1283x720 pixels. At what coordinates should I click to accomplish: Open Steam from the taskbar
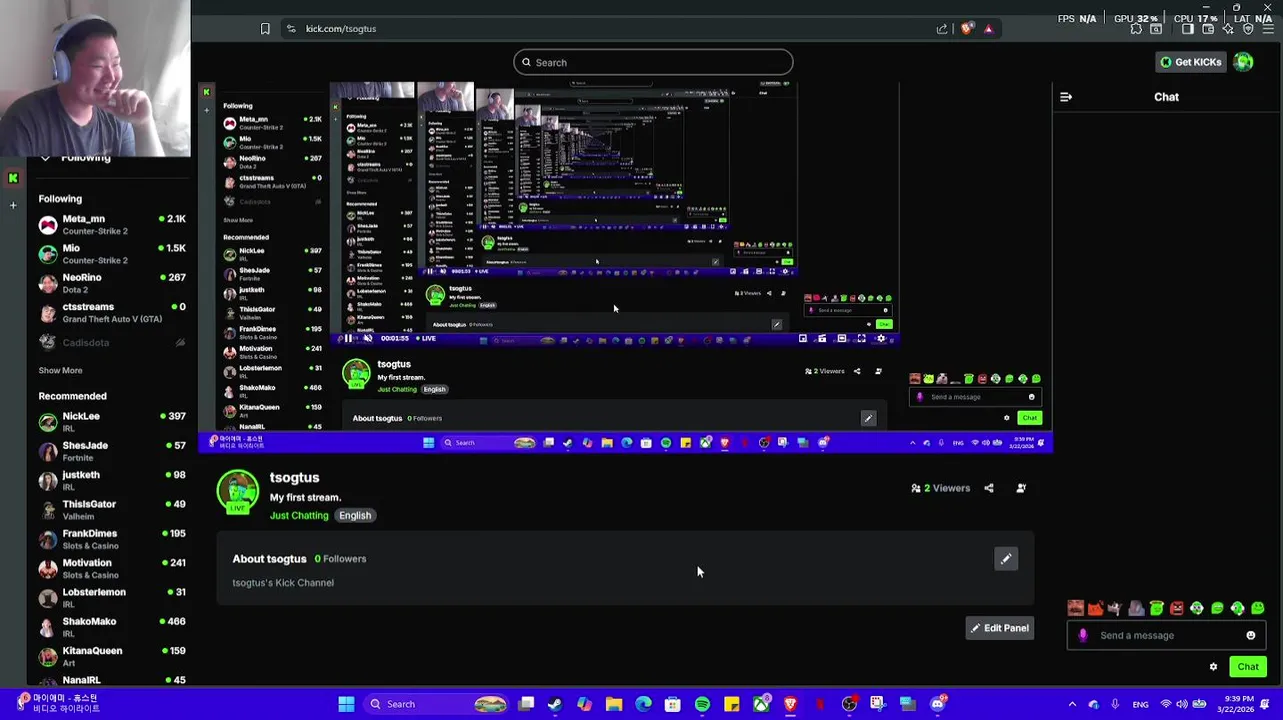pyautogui.click(x=555, y=704)
